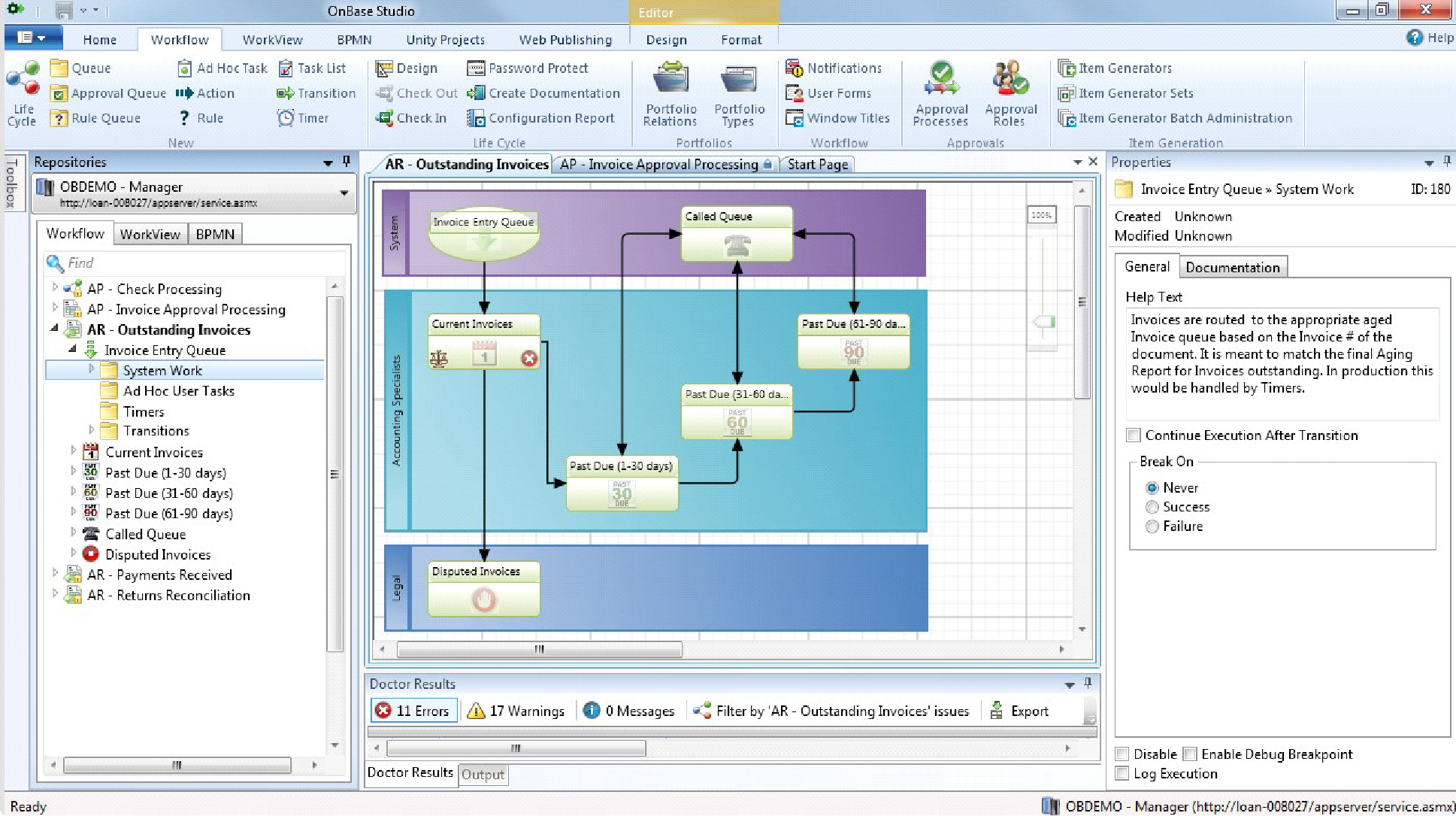Open Window Titles
The height and width of the screenshot is (816, 1456).
(837, 118)
